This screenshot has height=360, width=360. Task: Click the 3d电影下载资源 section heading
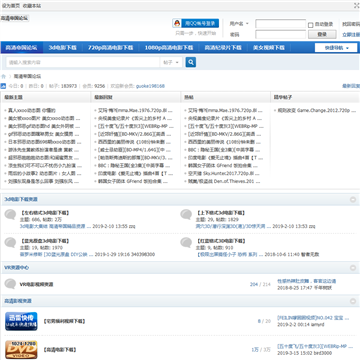point(21,199)
